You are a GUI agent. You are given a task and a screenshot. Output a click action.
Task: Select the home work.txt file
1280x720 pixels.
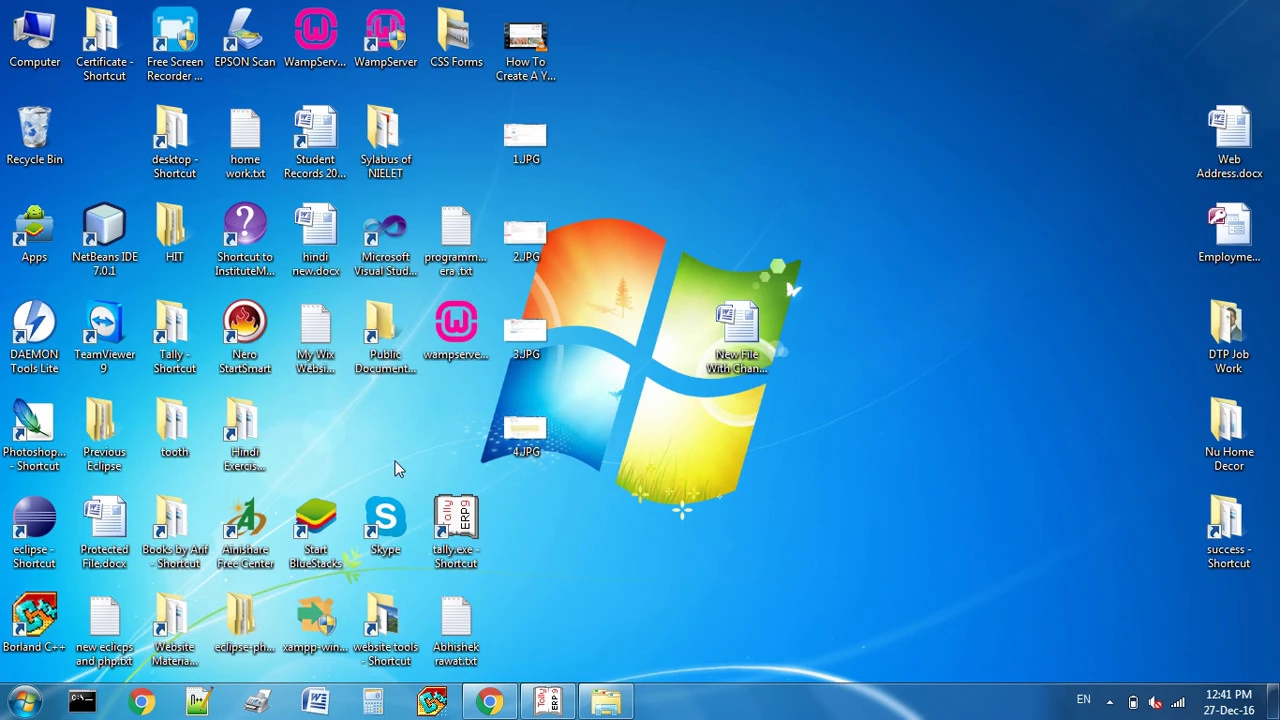pyautogui.click(x=245, y=143)
